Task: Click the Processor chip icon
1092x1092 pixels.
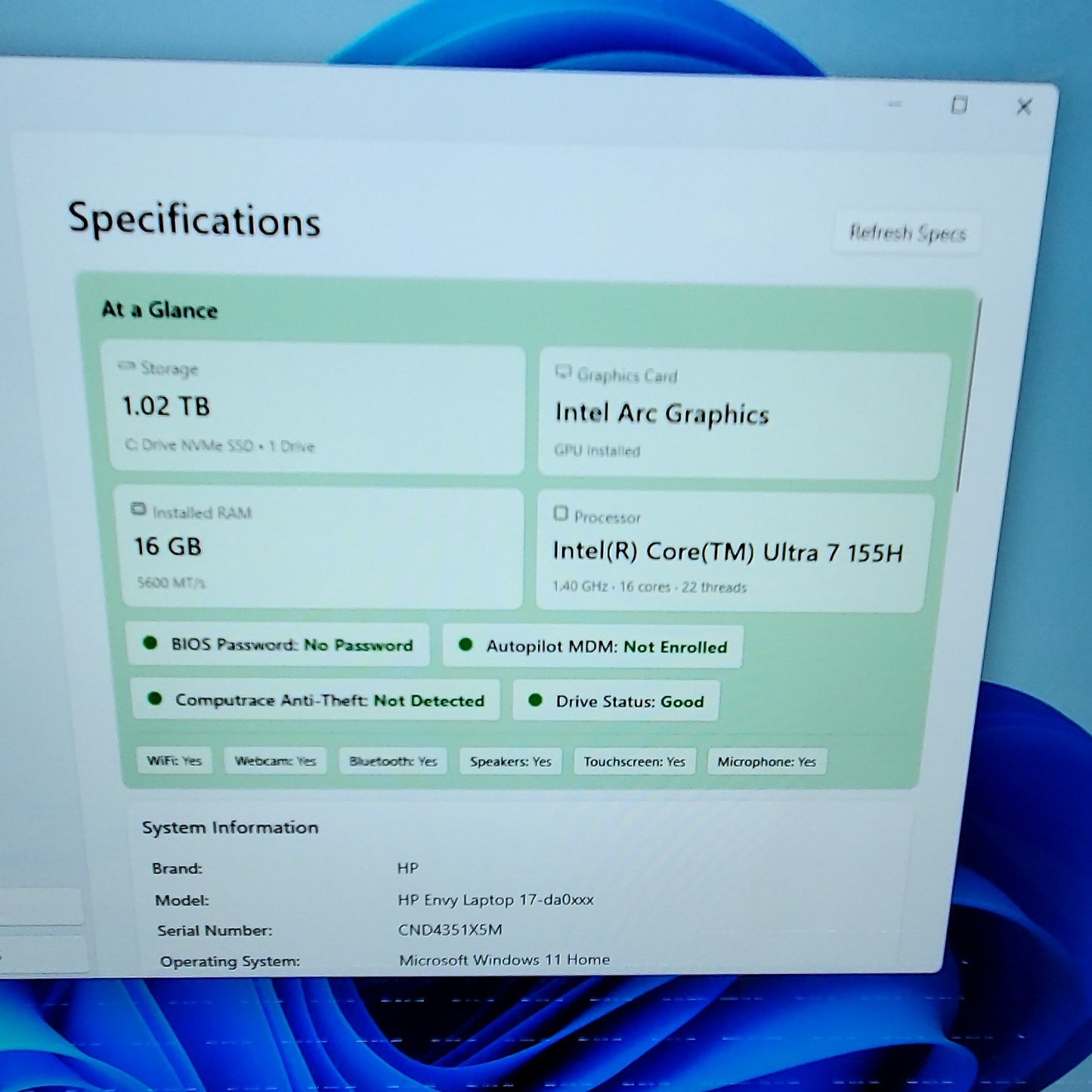Action: pyautogui.click(x=560, y=513)
